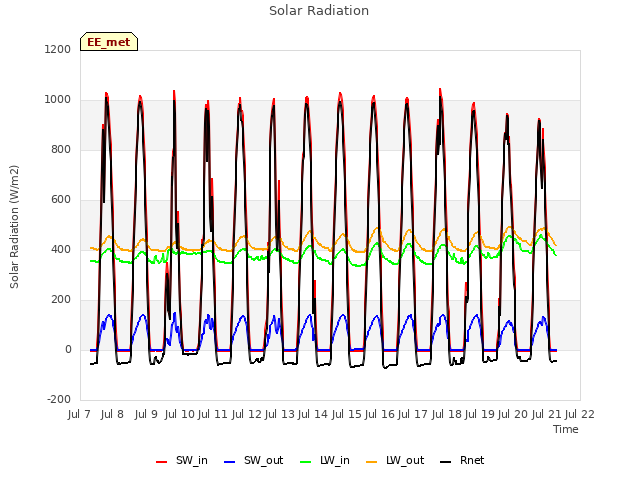This screenshot has height=480, width=640.
Task: Click the Jul 13 x-axis tick label
Action: [280, 415]
